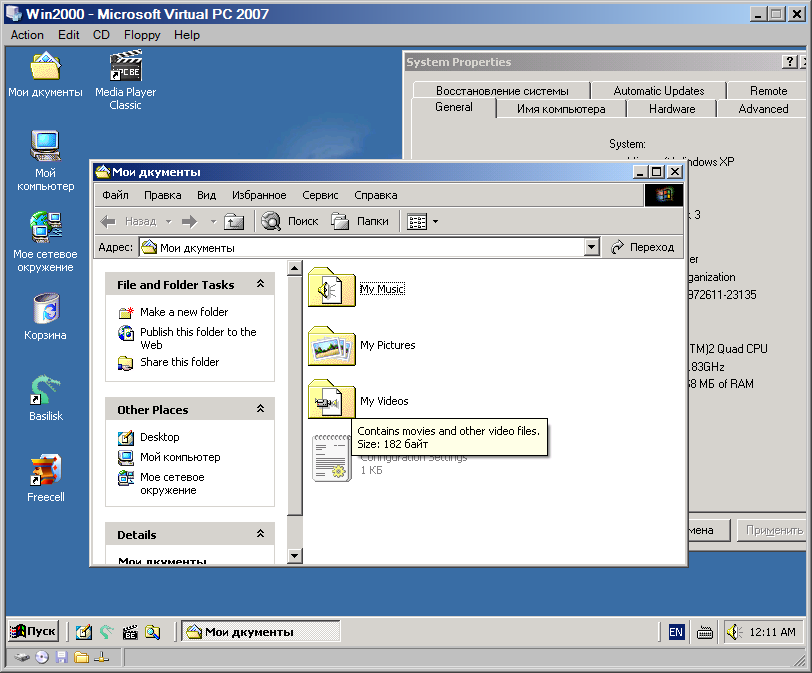Select the configuration settings file icon
This screenshot has width=812, height=673.
click(331, 459)
